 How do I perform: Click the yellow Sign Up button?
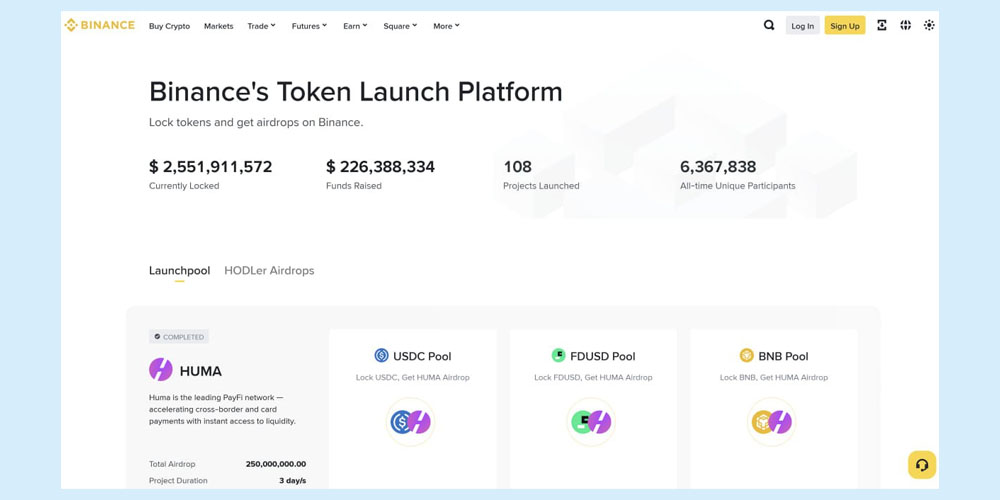(x=844, y=26)
